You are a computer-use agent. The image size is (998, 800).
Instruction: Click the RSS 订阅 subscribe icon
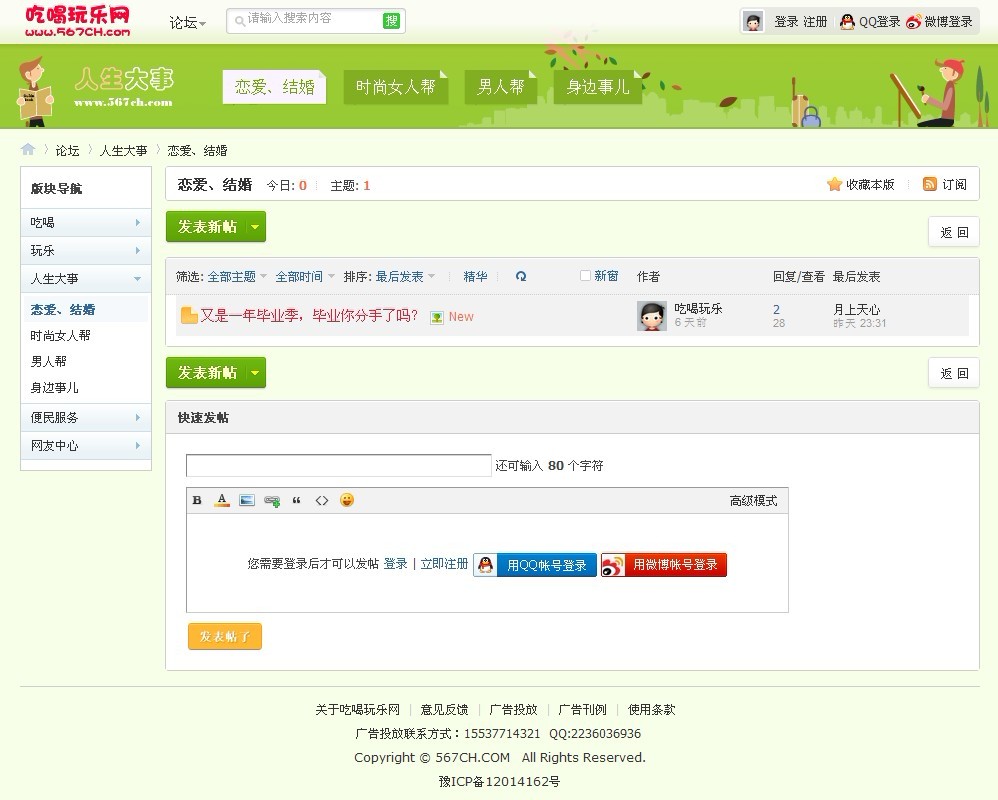click(x=930, y=184)
